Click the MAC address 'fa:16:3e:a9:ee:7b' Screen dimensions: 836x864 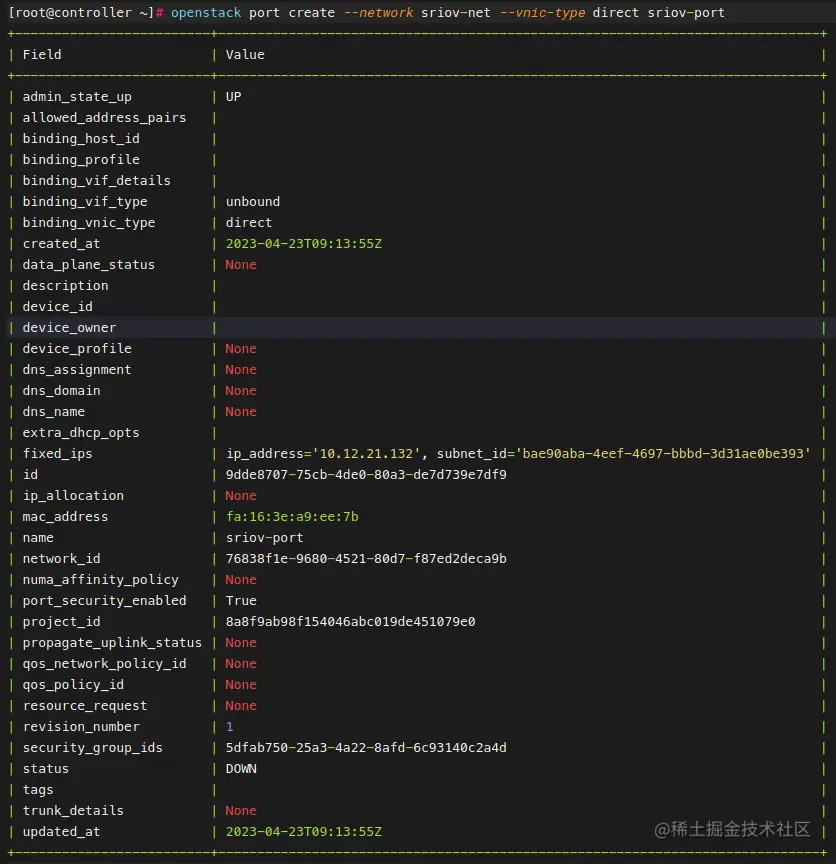pyautogui.click(x=292, y=517)
